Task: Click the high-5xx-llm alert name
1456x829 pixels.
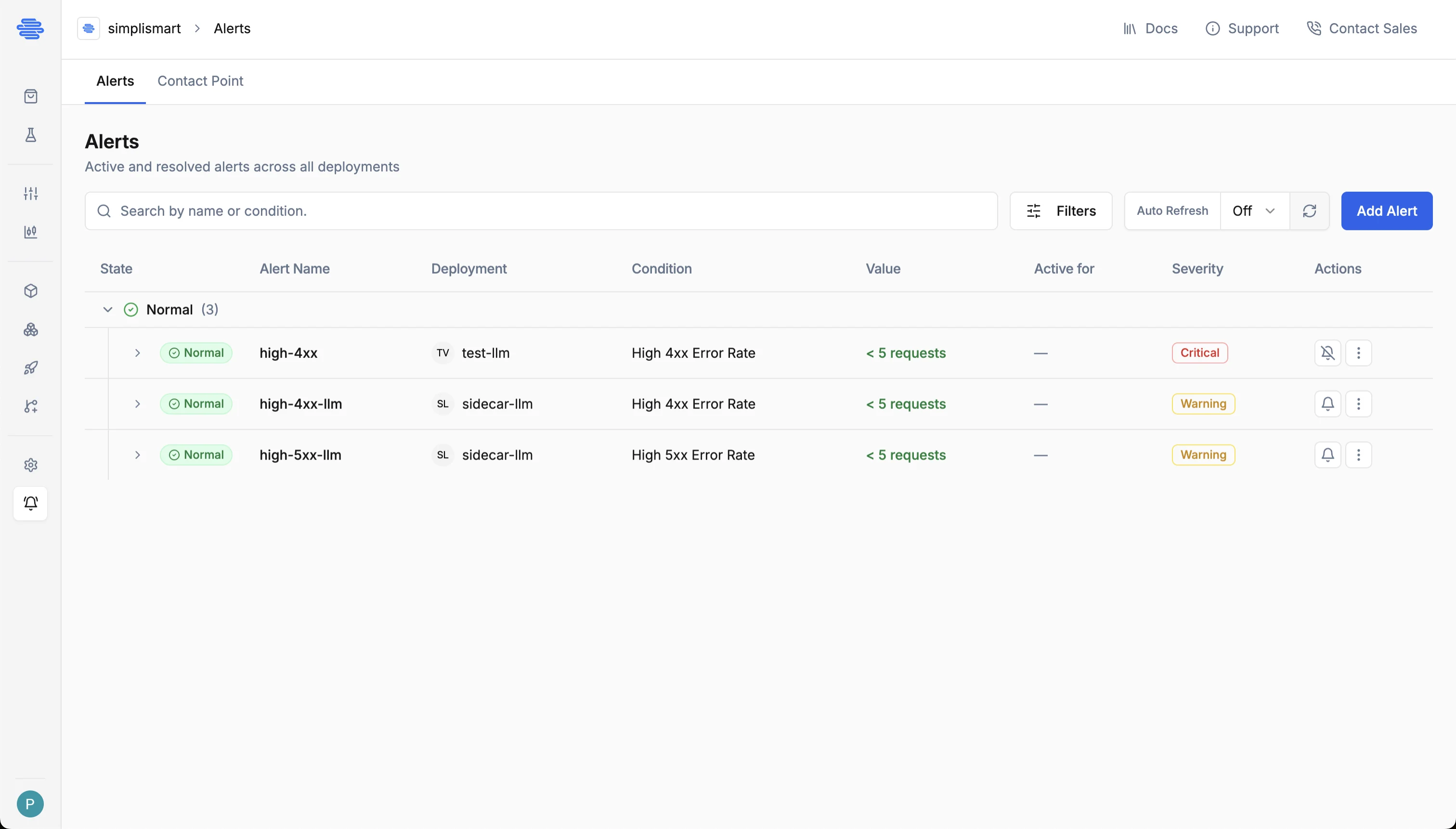Action: click(300, 455)
